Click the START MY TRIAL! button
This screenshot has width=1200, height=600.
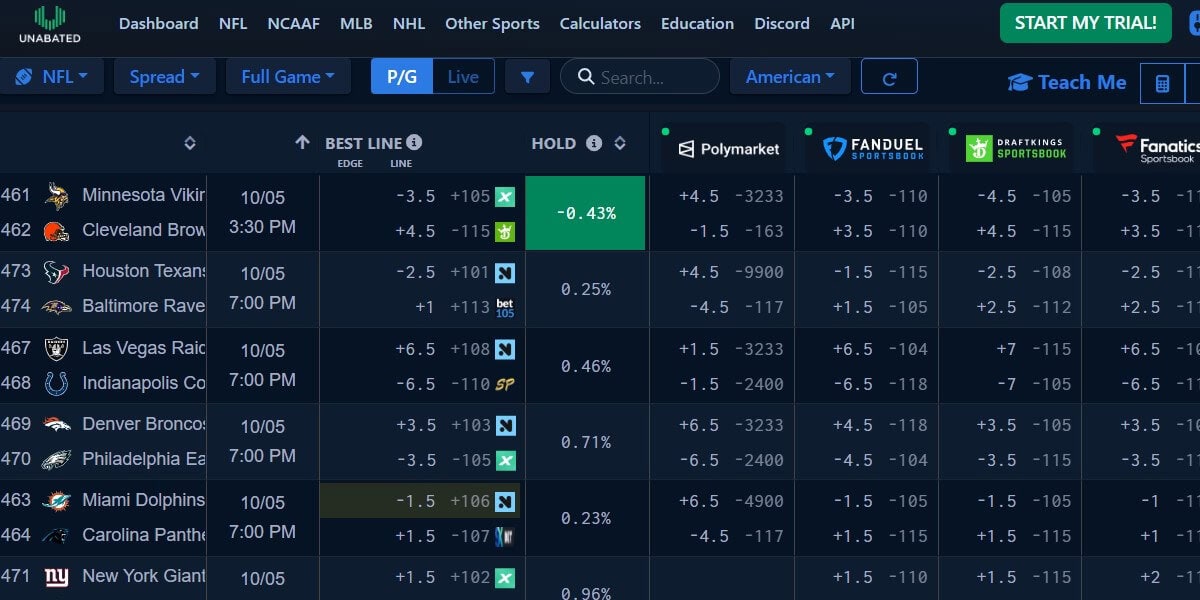[x=1085, y=23]
